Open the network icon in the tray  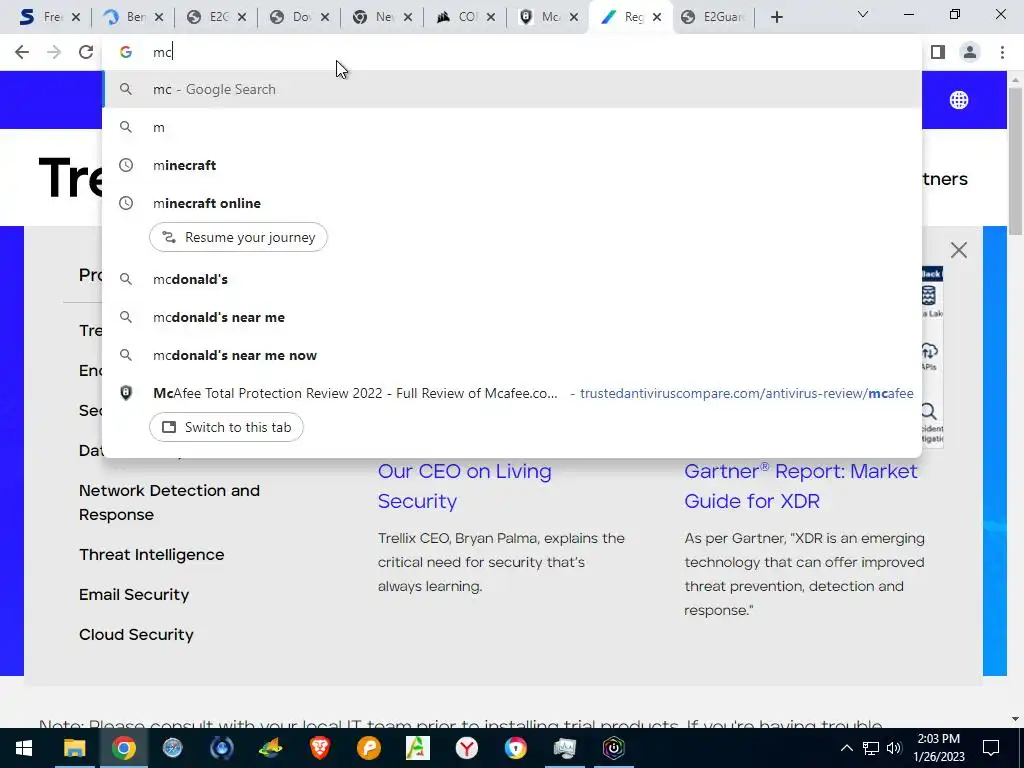coord(871,748)
